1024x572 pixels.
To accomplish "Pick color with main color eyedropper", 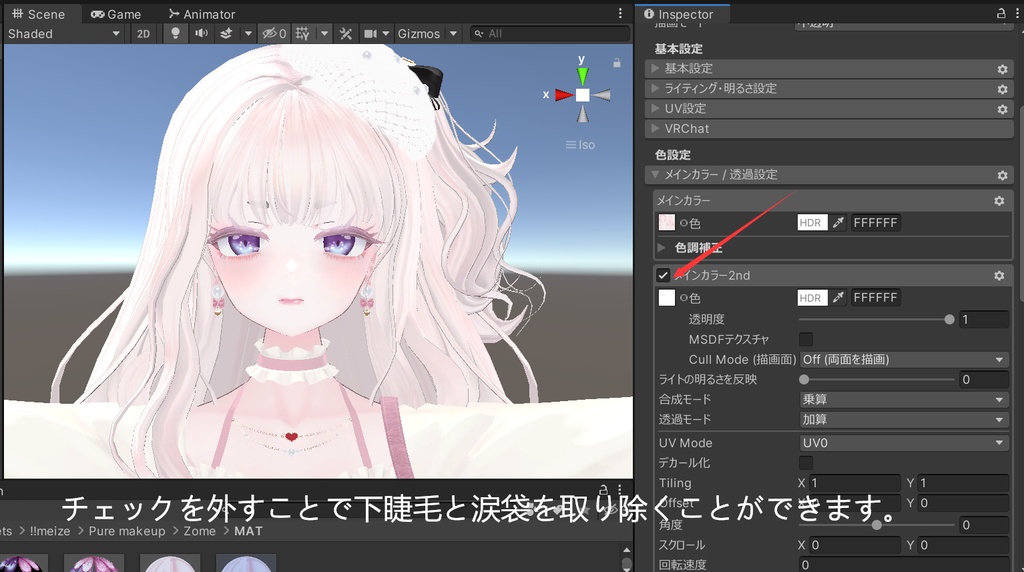I will coord(838,223).
